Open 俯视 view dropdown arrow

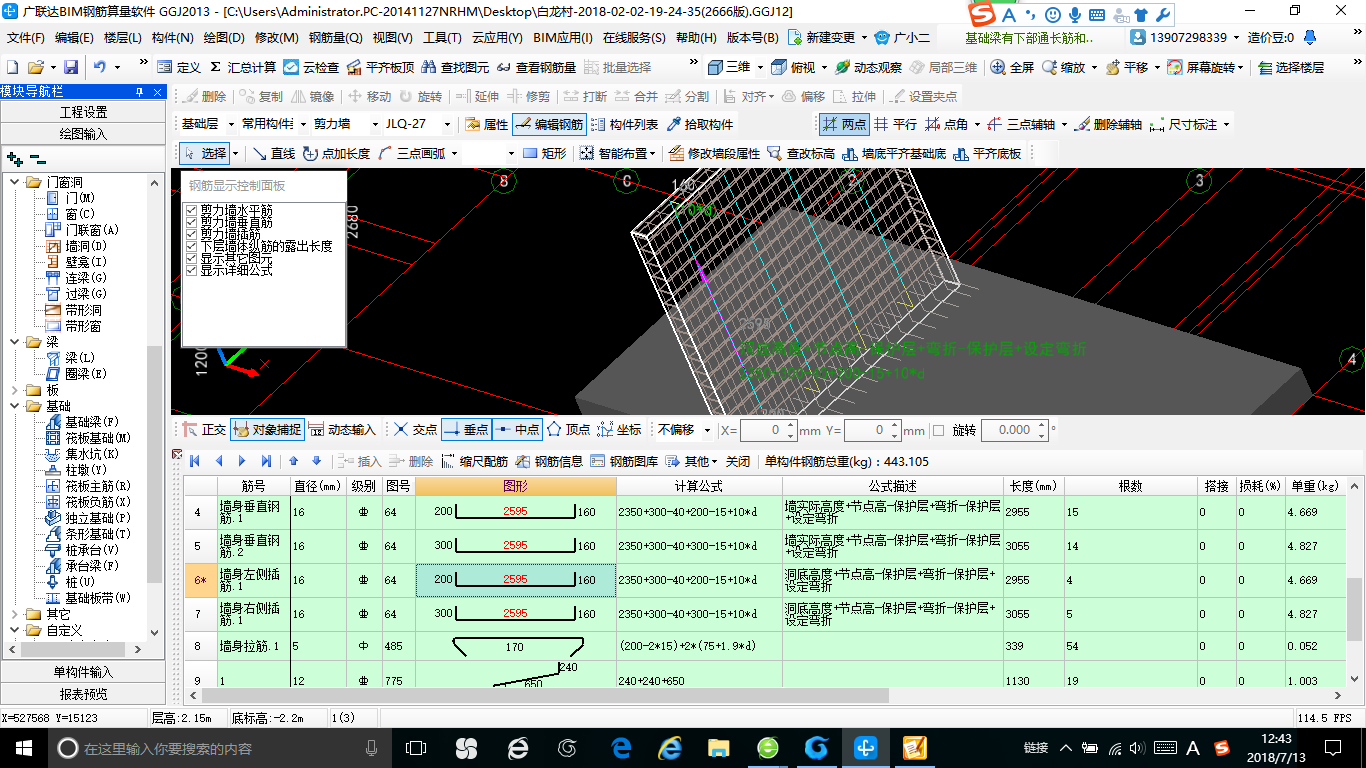click(824, 67)
